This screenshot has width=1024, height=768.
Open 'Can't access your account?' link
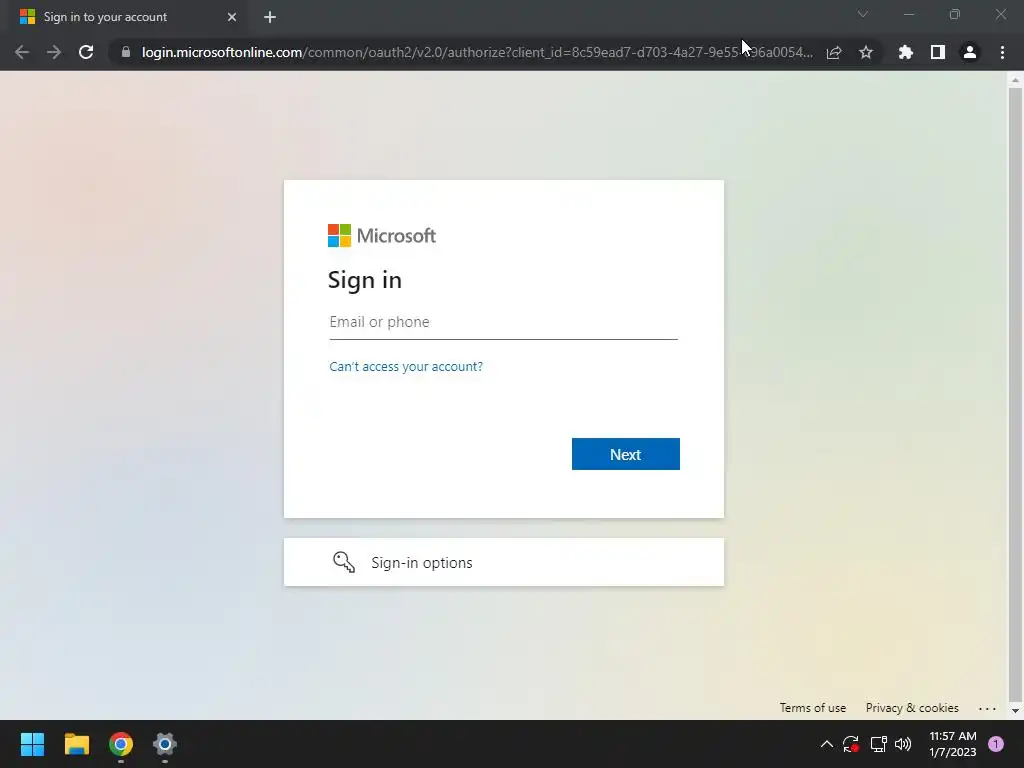(406, 366)
